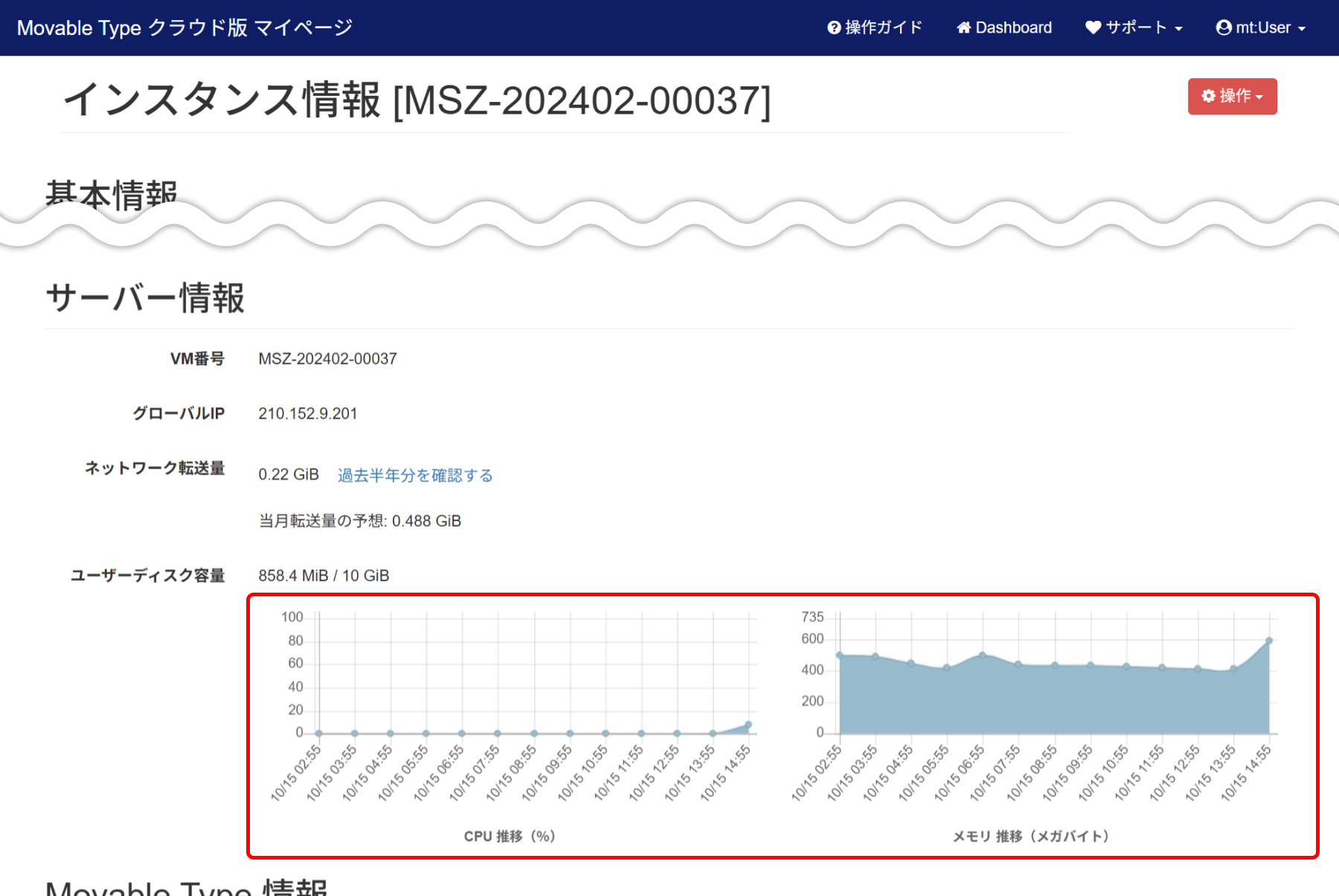Click the memory chart point at 10/15 06:55
Image resolution: width=1339 pixels, height=896 pixels.
983,655
